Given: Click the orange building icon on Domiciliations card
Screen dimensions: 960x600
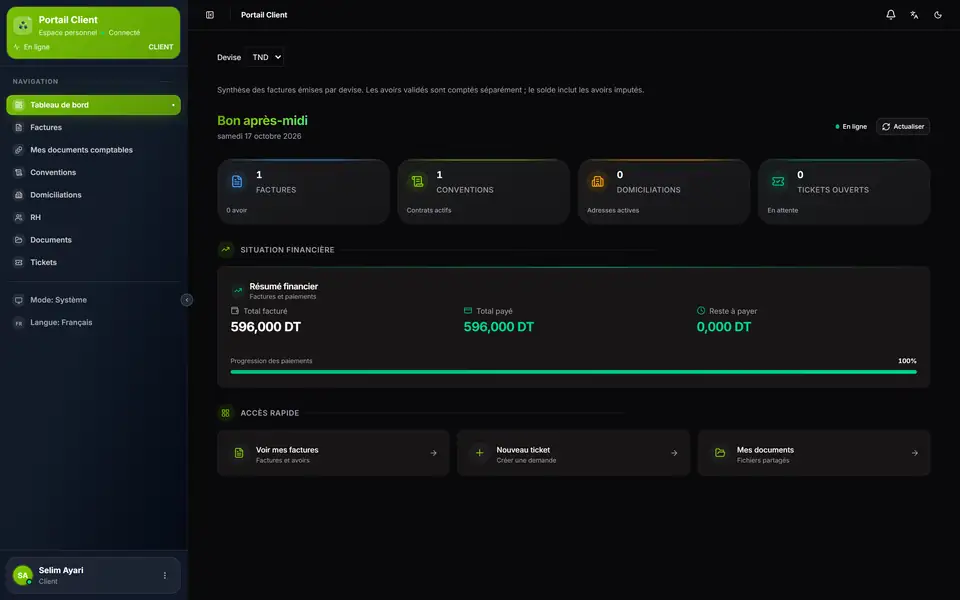Looking at the screenshot, I should (598, 181).
